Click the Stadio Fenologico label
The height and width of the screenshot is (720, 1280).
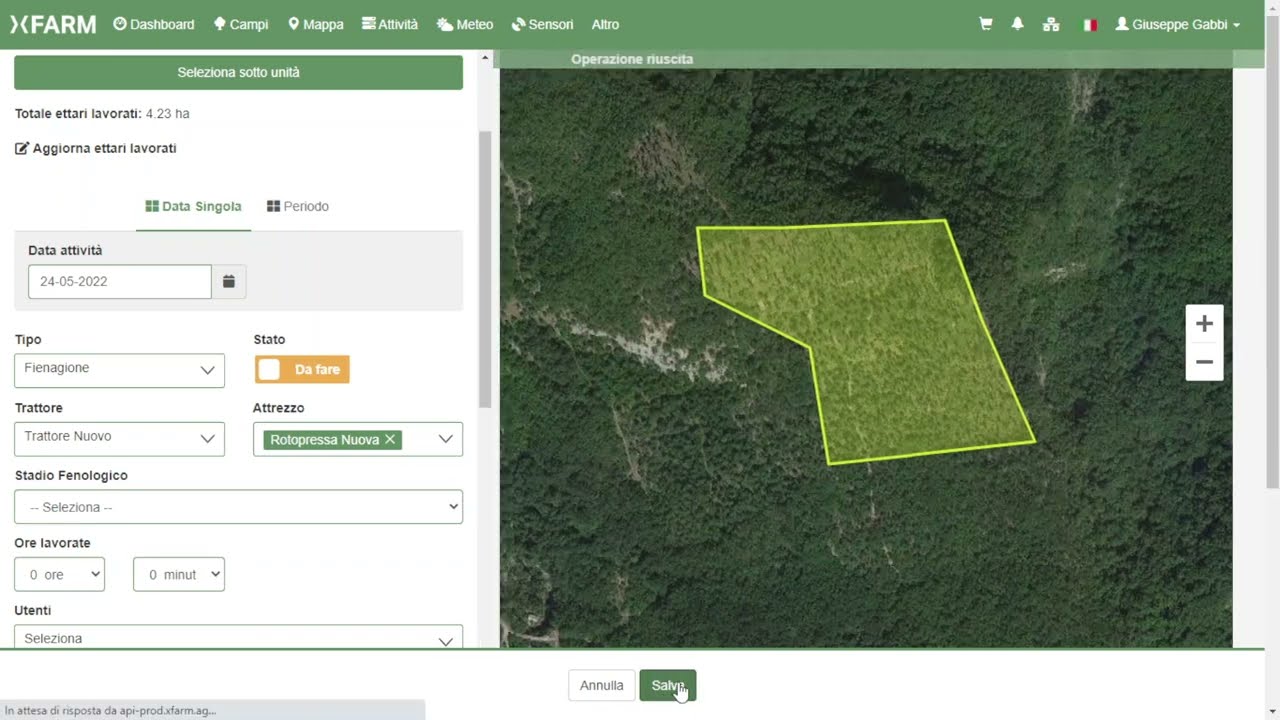[71, 475]
